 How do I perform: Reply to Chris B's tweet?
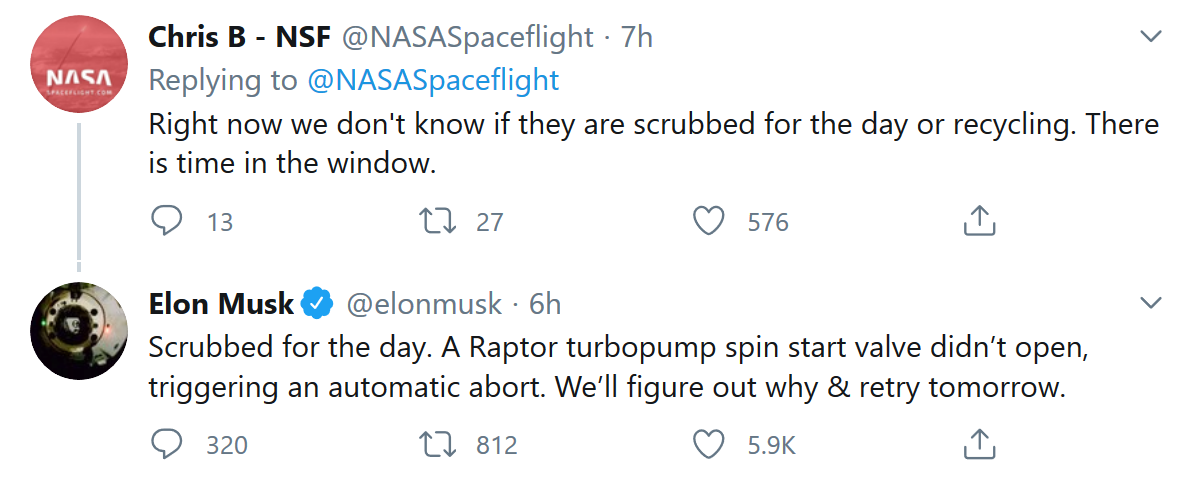point(166,221)
